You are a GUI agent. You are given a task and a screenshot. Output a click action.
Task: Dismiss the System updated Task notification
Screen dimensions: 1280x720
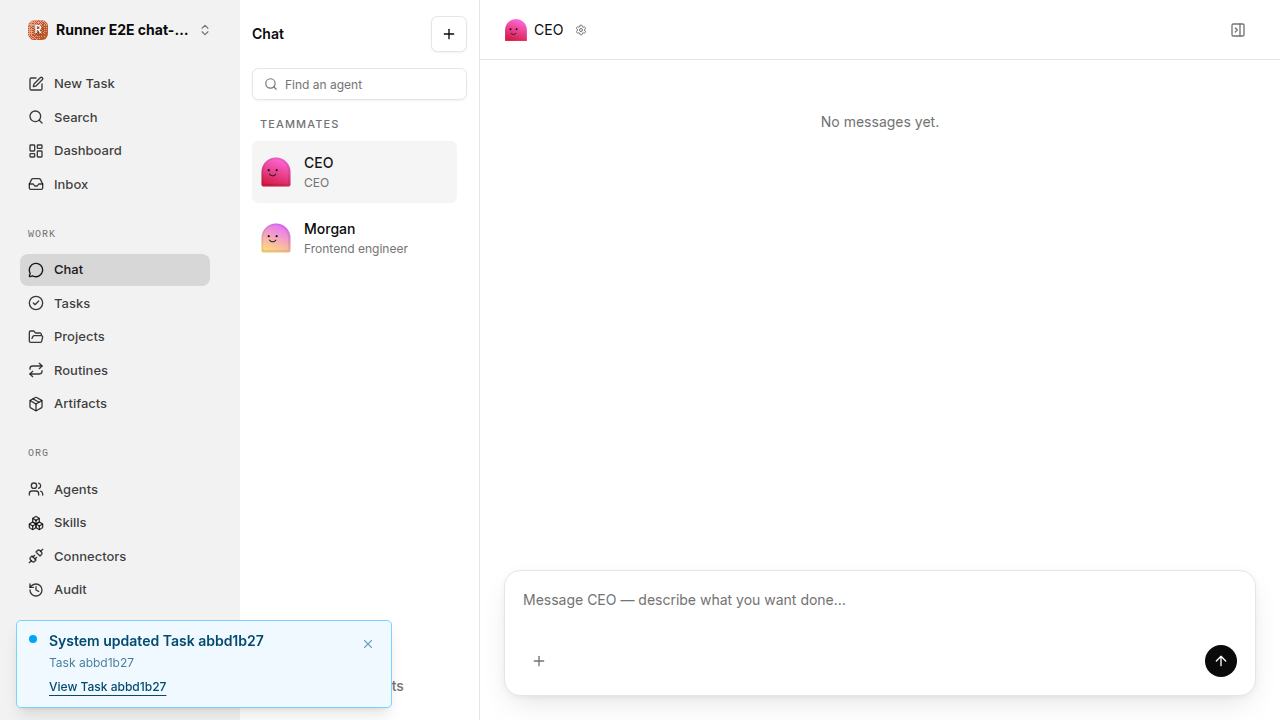click(x=368, y=644)
